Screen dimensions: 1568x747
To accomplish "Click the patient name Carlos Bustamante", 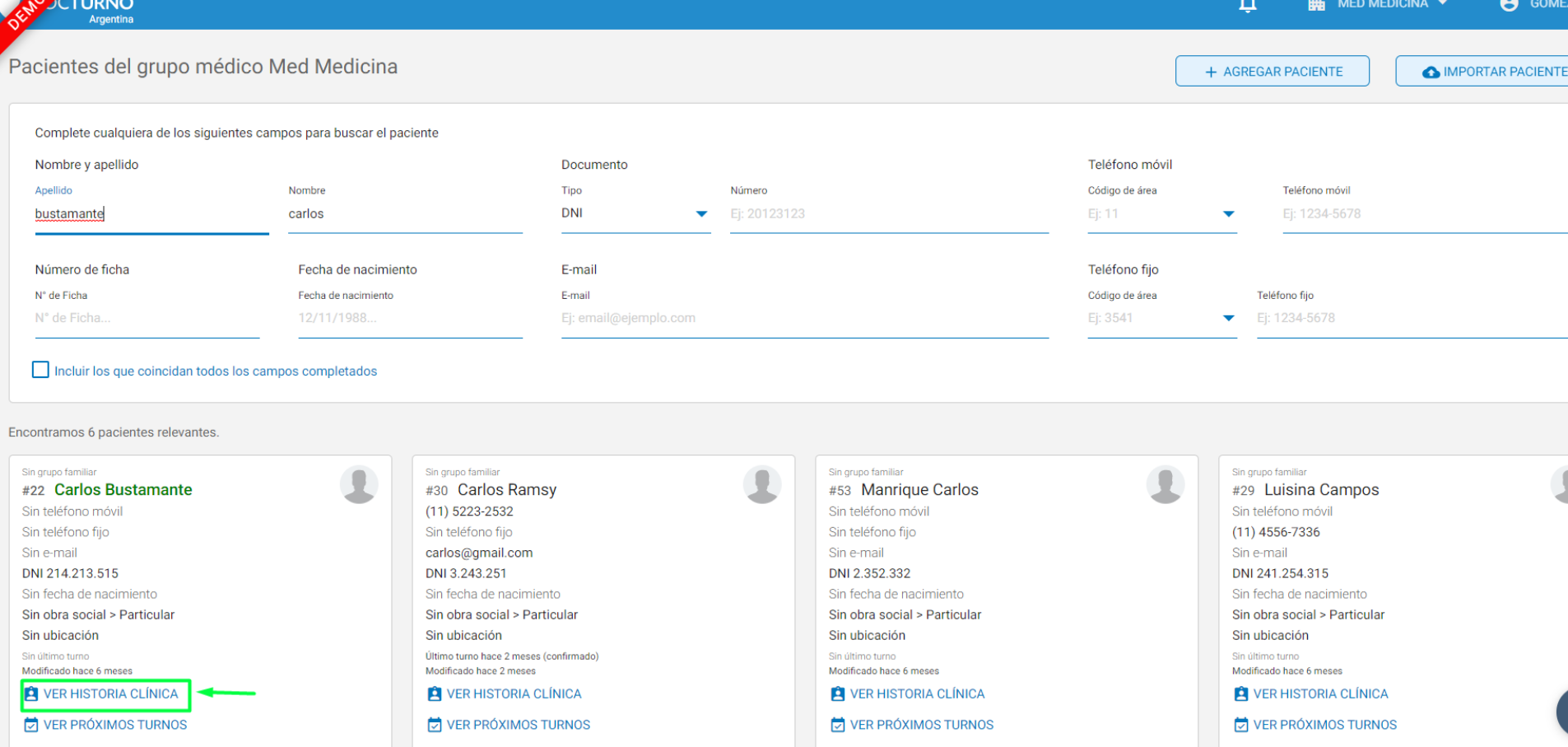I will (x=123, y=489).
